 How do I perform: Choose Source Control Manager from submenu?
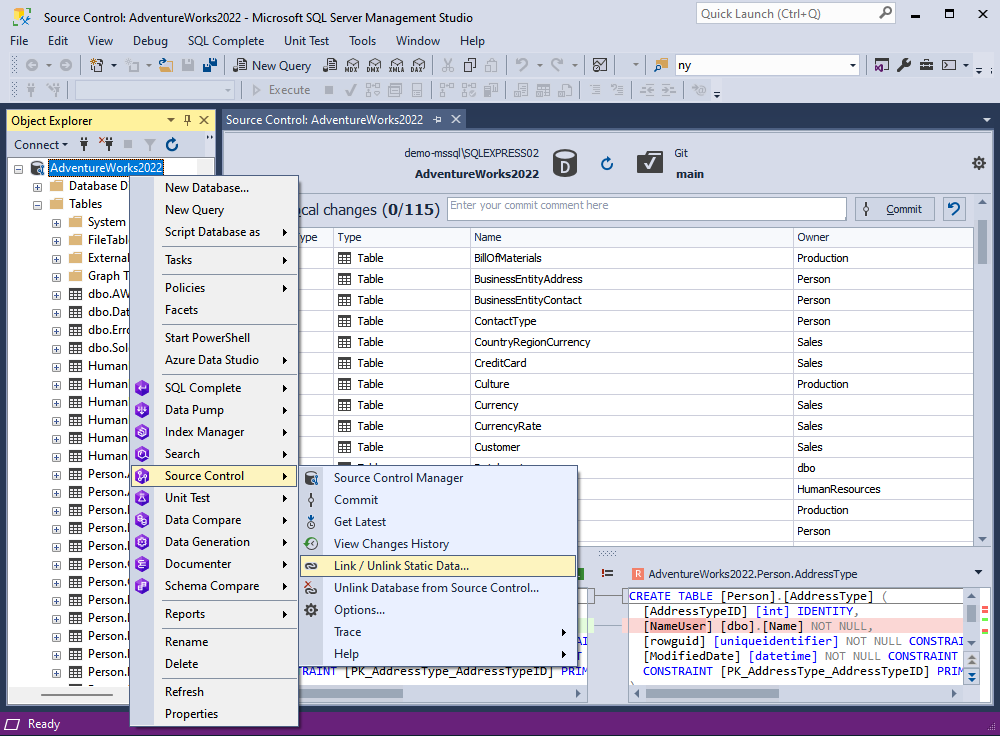click(438, 478)
